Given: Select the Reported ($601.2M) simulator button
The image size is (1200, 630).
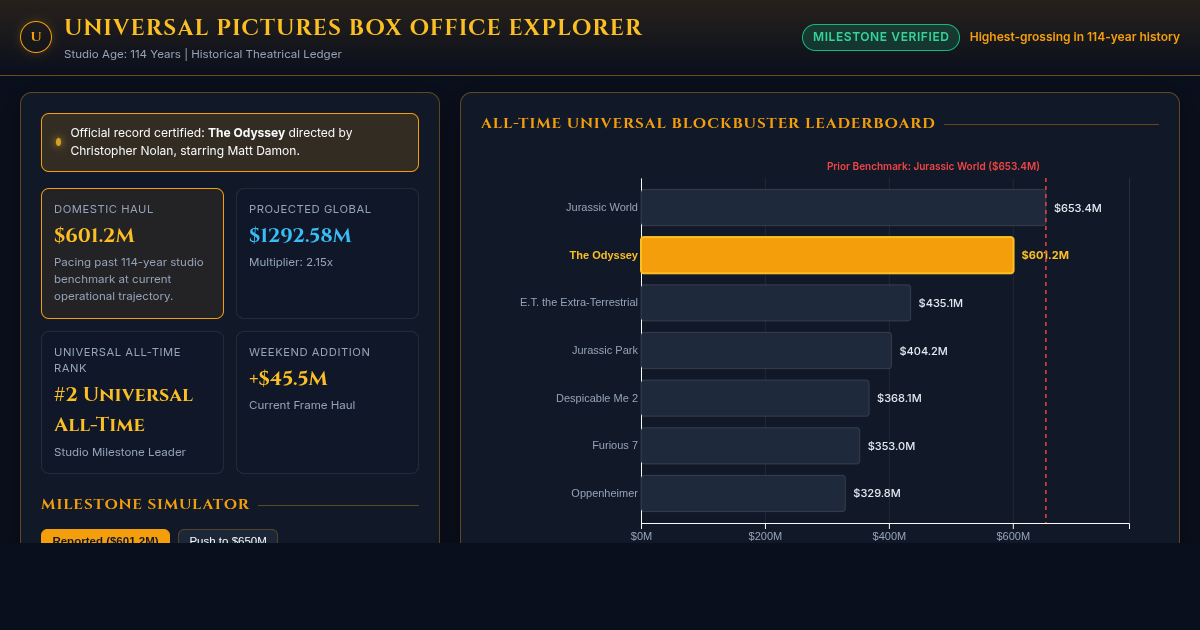Looking at the screenshot, I should point(105,538).
